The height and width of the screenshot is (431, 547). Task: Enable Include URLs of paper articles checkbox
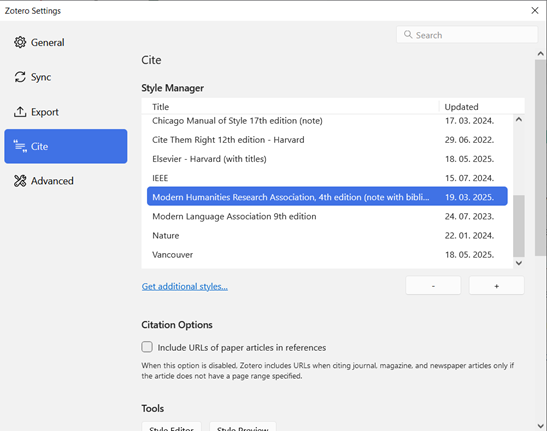click(147, 347)
